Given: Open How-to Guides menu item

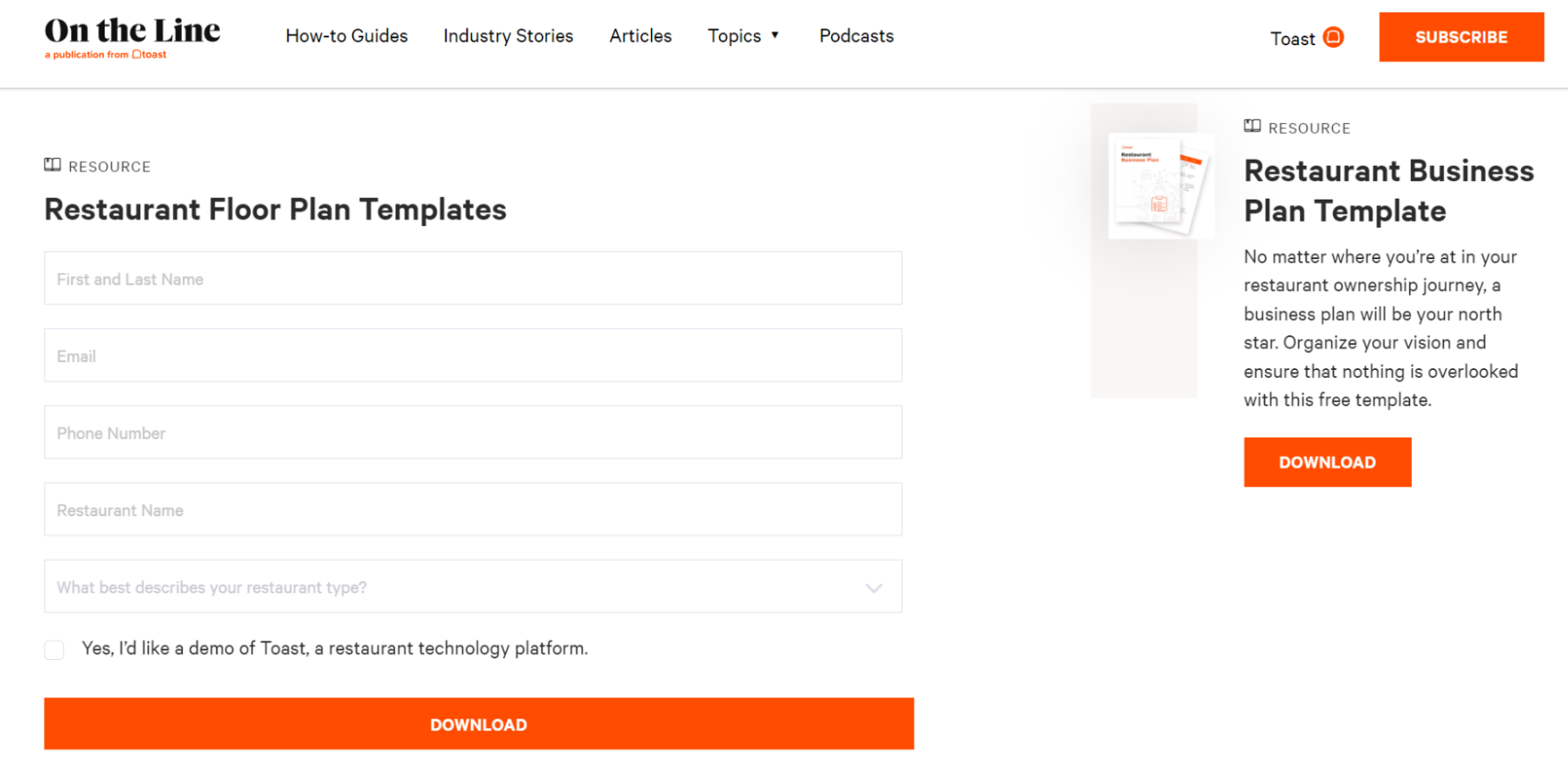Looking at the screenshot, I should [347, 36].
